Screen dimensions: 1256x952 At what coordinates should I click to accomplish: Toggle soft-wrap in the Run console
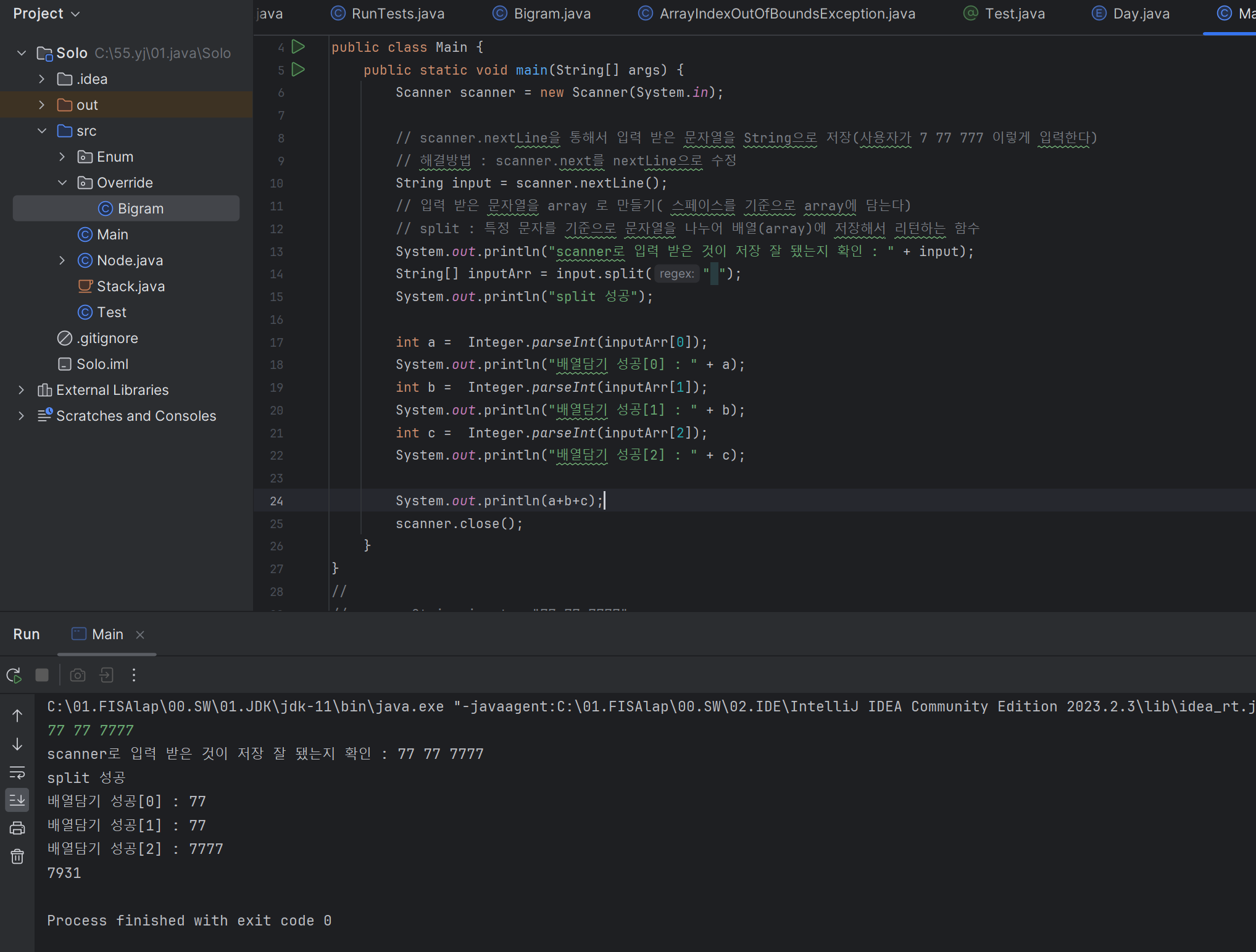click(x=17, y=772)
